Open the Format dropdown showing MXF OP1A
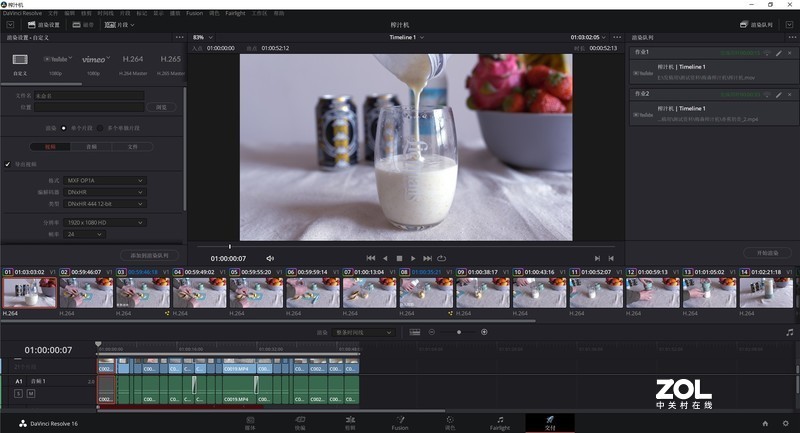The image size is (800, 433). [x=105, y=181]
